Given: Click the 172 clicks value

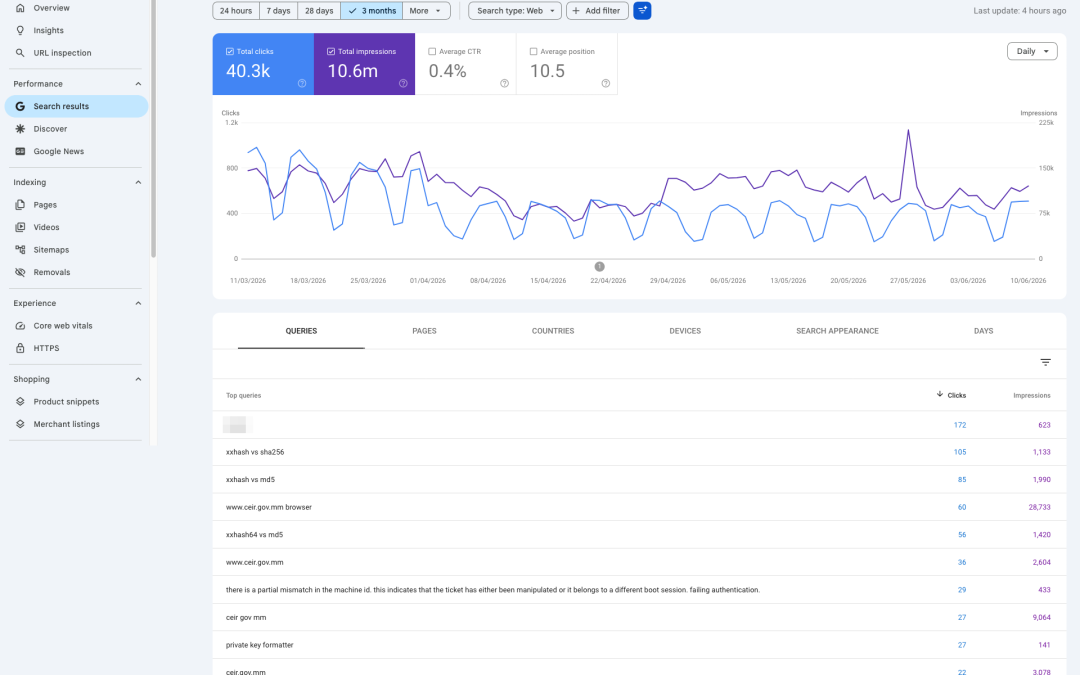Looking at the screenshot, I should click(959, 425).
